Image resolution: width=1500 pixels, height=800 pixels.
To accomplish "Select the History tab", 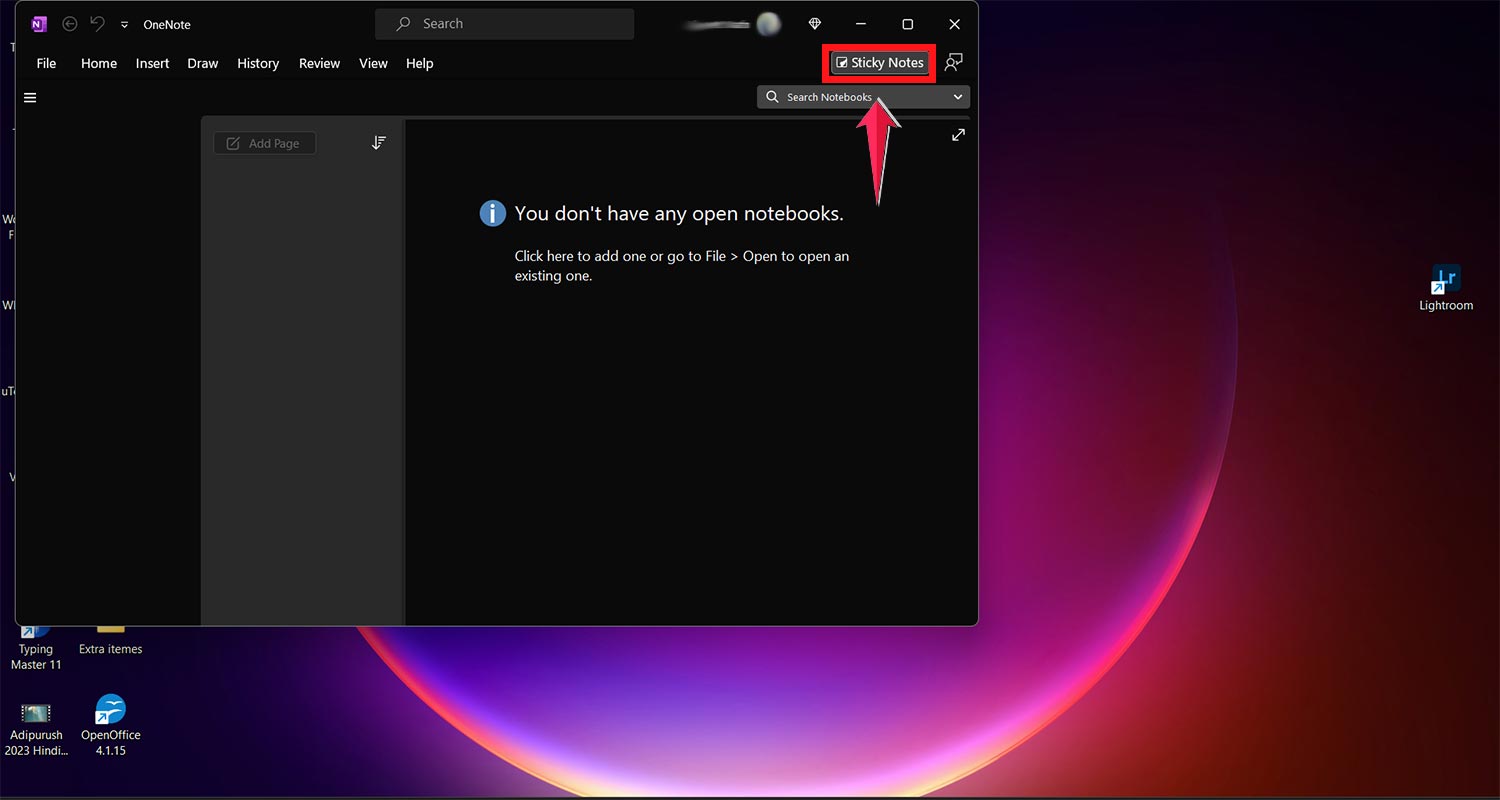I will [258, 63].
